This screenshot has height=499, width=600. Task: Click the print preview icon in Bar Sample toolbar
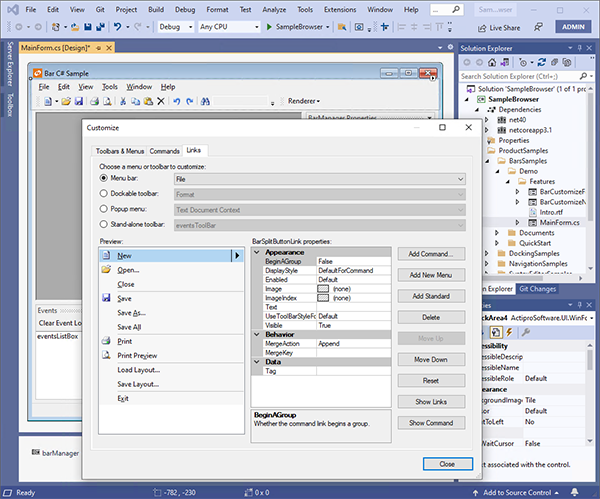pos(108,101)
